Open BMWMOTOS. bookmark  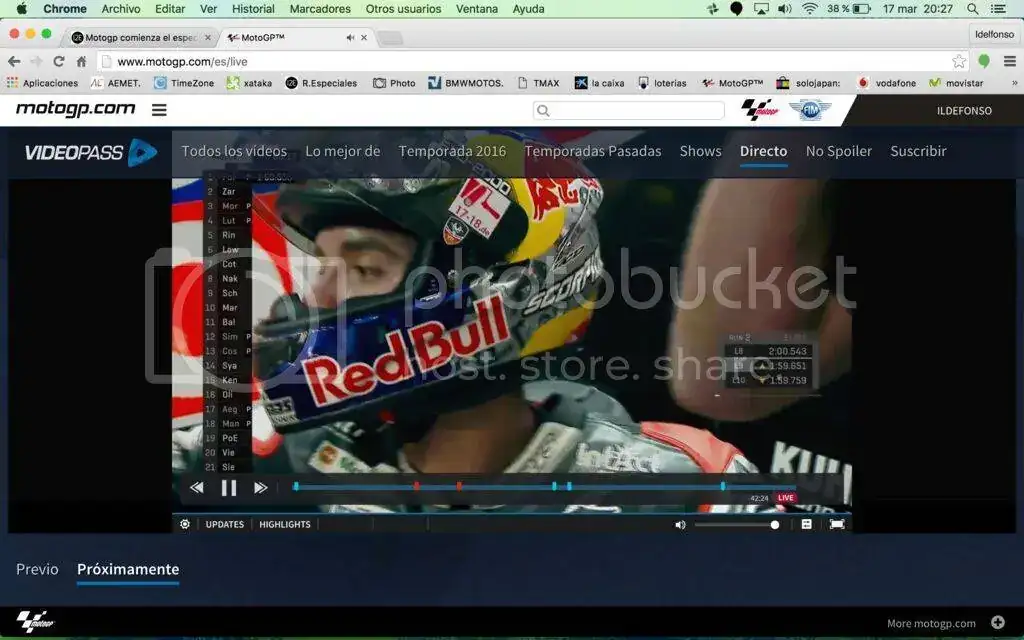coord(466,83)
